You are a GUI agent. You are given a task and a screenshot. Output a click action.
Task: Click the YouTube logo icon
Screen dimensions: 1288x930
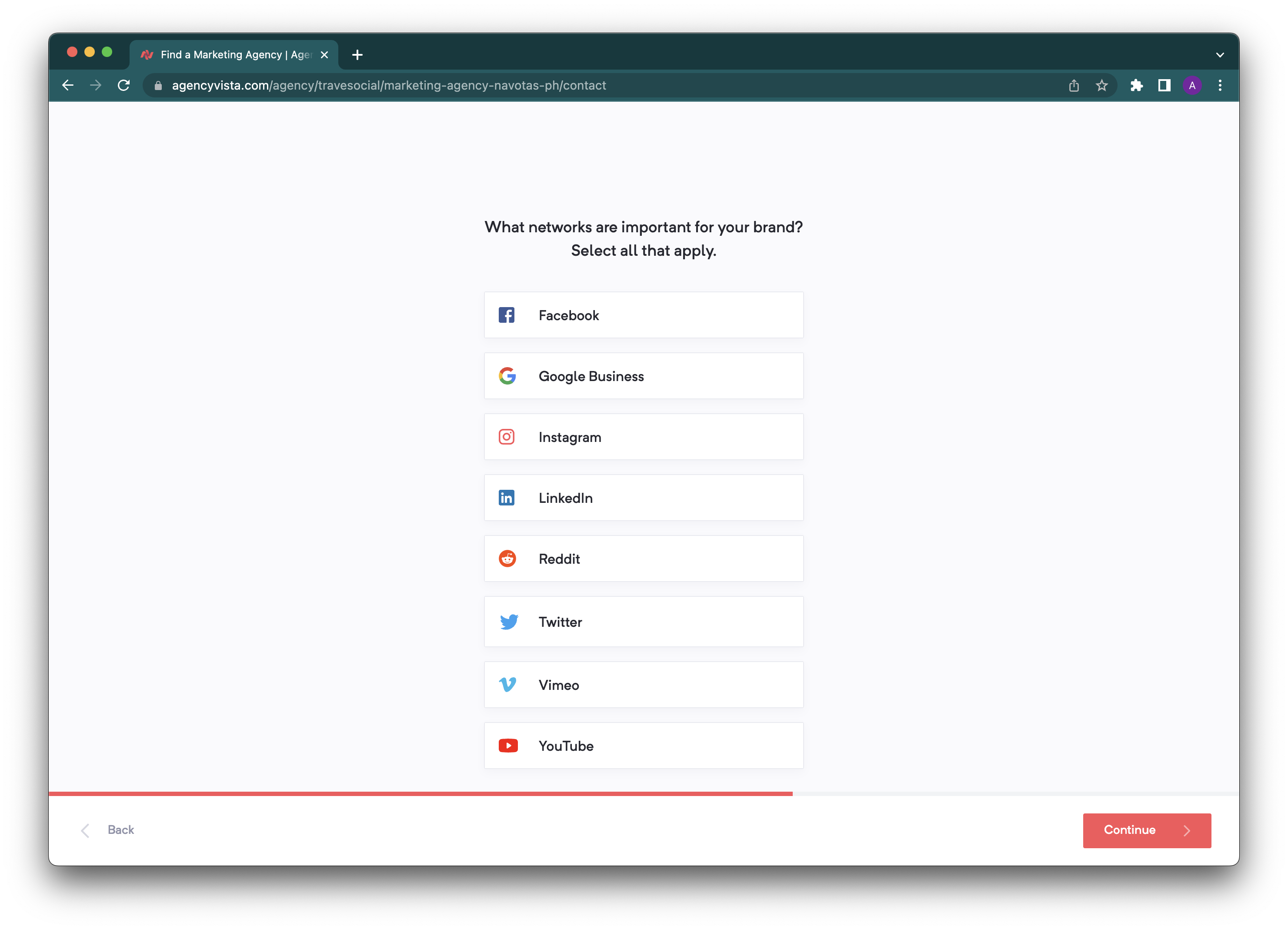pyautogui.click(x=508, y=746)
